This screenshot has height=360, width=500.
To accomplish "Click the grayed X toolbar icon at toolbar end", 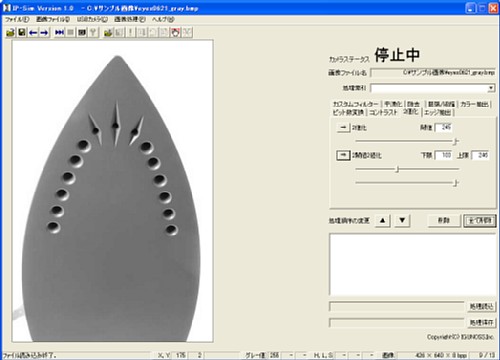I will point(187,32).
